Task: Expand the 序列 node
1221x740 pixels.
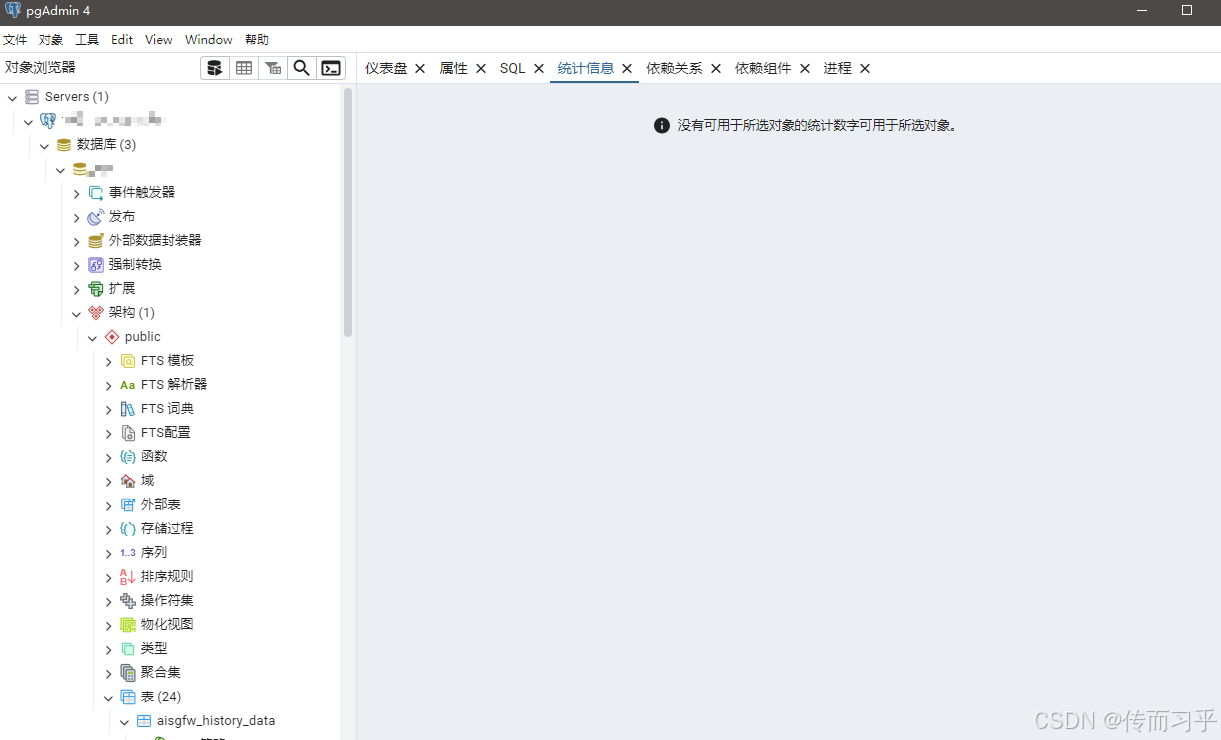Action: pos(108,553)
